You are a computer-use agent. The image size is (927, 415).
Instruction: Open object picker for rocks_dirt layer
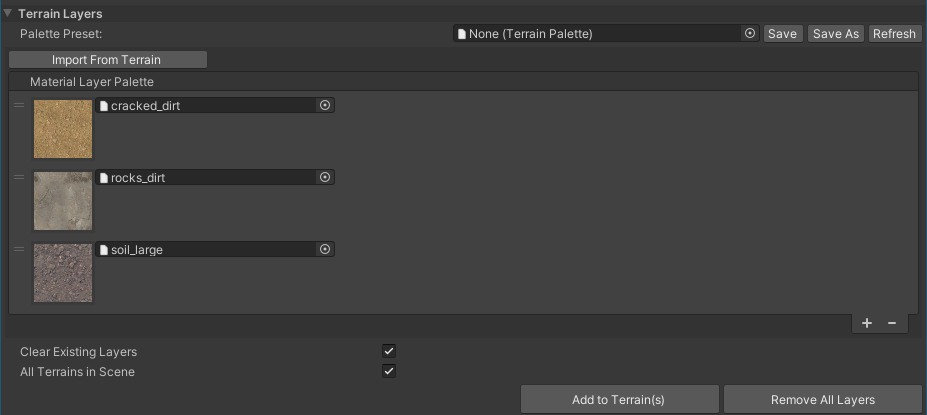(x=324, y=177)
